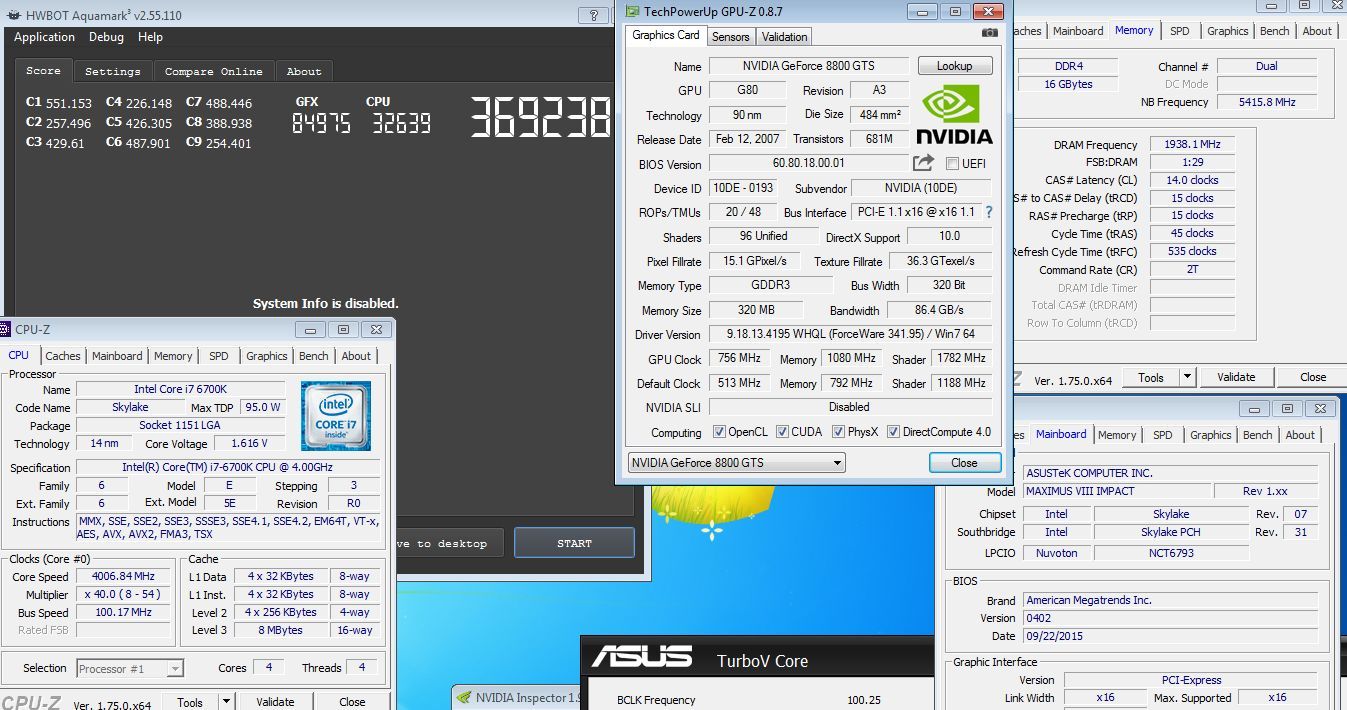Open Graphics tab in CPU-Z memory window

[1228, 31]
